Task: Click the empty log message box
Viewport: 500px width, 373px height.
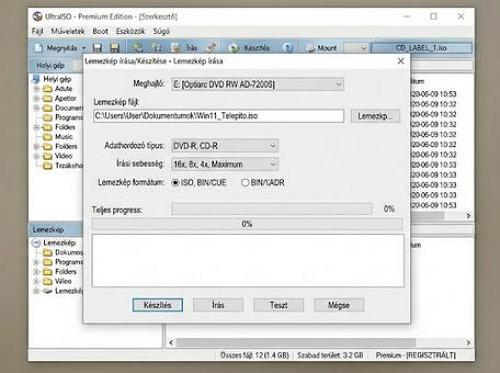Action: point(248,260)
